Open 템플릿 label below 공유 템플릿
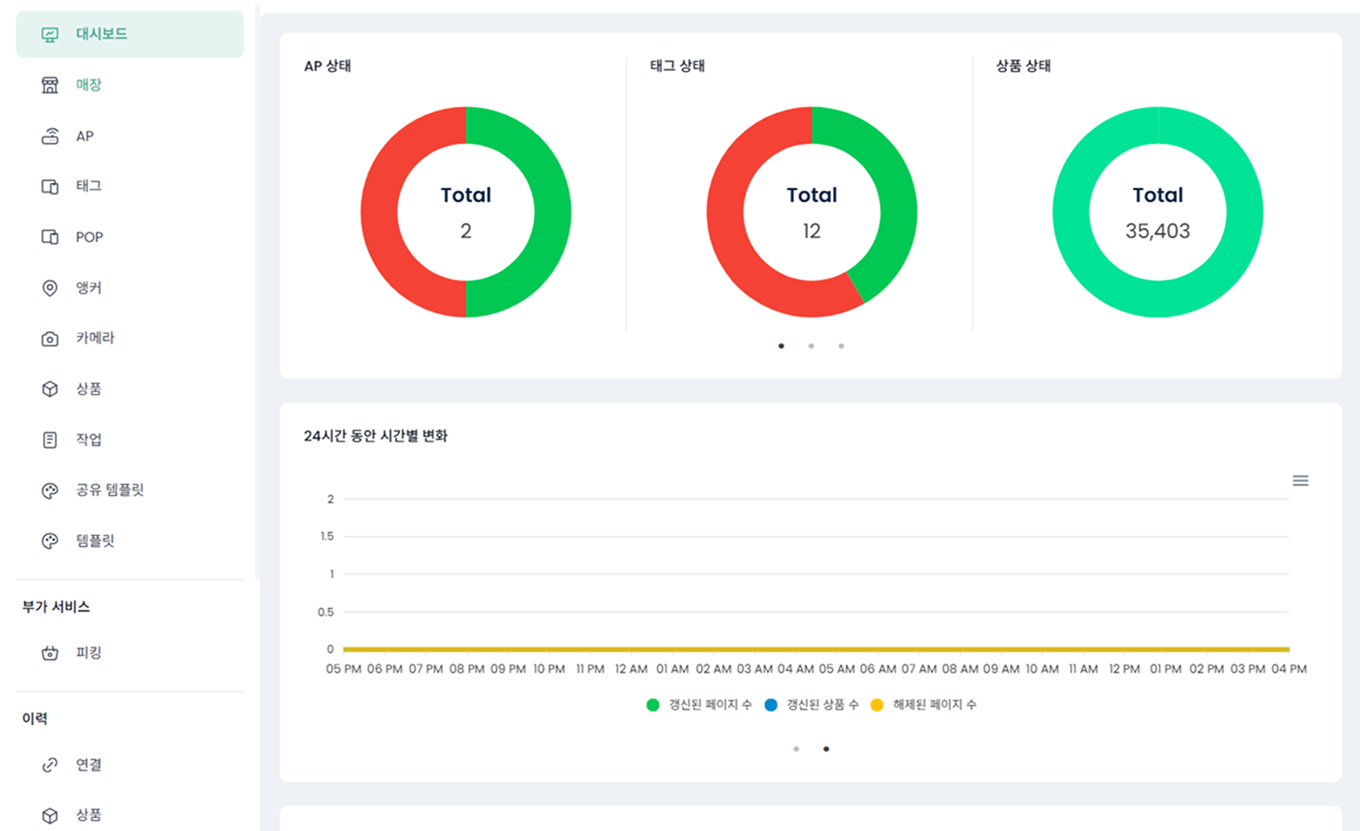The image size is (1360, 831). 95,541
